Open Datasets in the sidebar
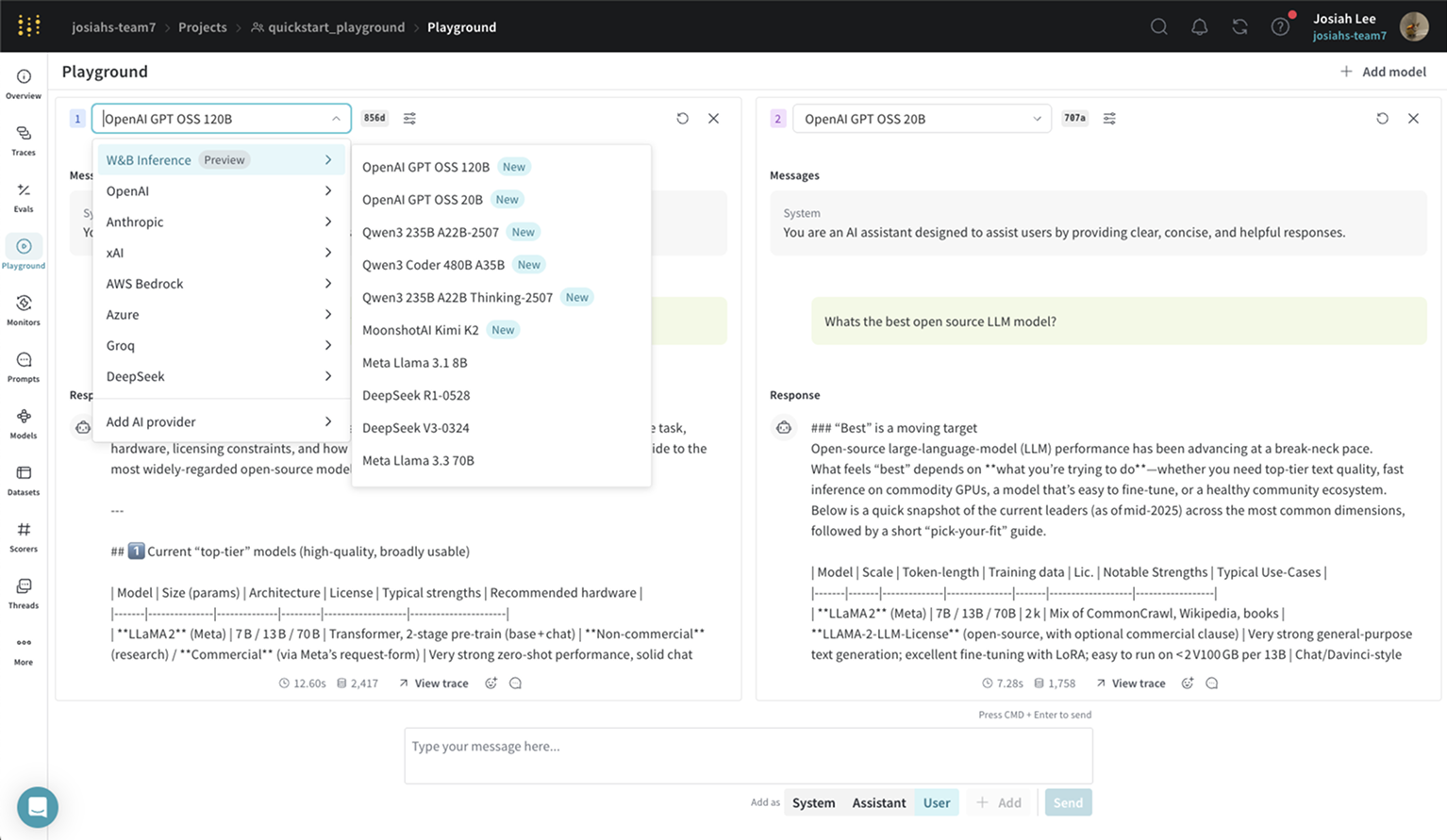Image resolution: width=1447 pixels, height=840 pixels. click(24, 479)
